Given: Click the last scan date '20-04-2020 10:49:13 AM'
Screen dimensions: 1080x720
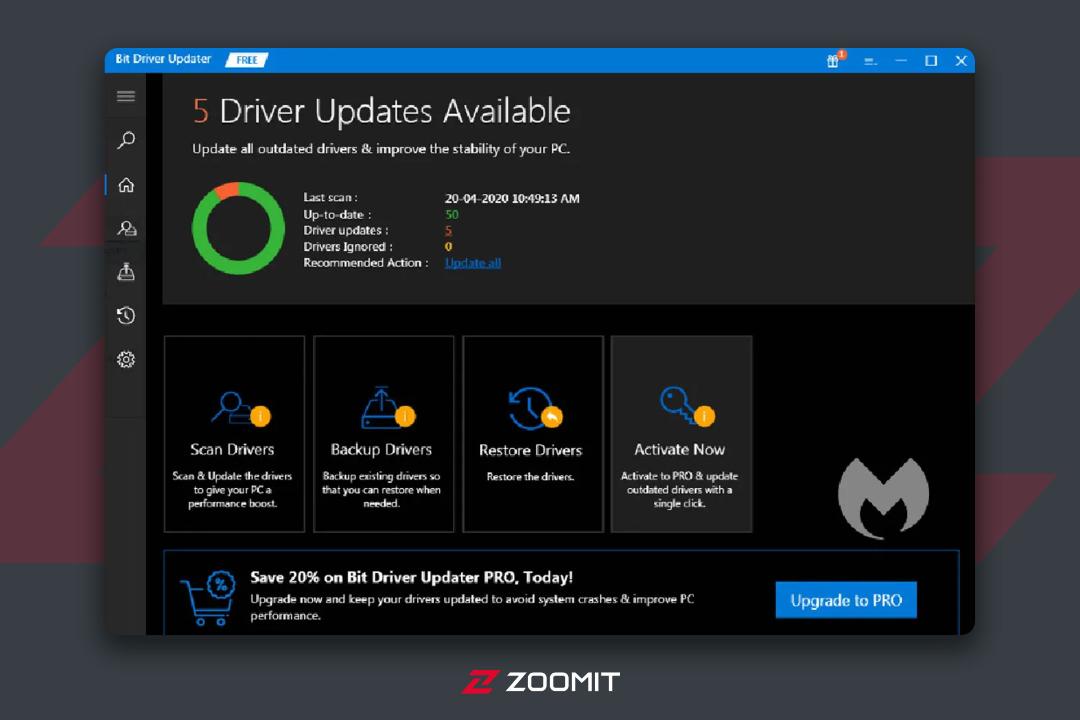Looking at the screenshot, I should [512, 198].
